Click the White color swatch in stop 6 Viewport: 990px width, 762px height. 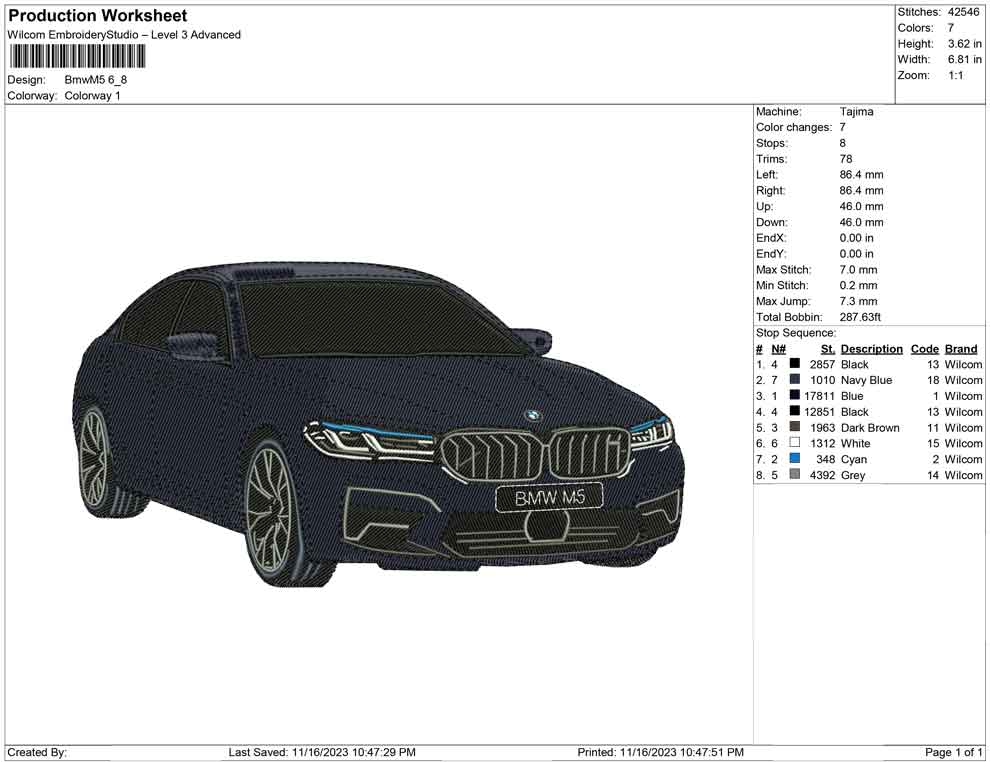795,443
